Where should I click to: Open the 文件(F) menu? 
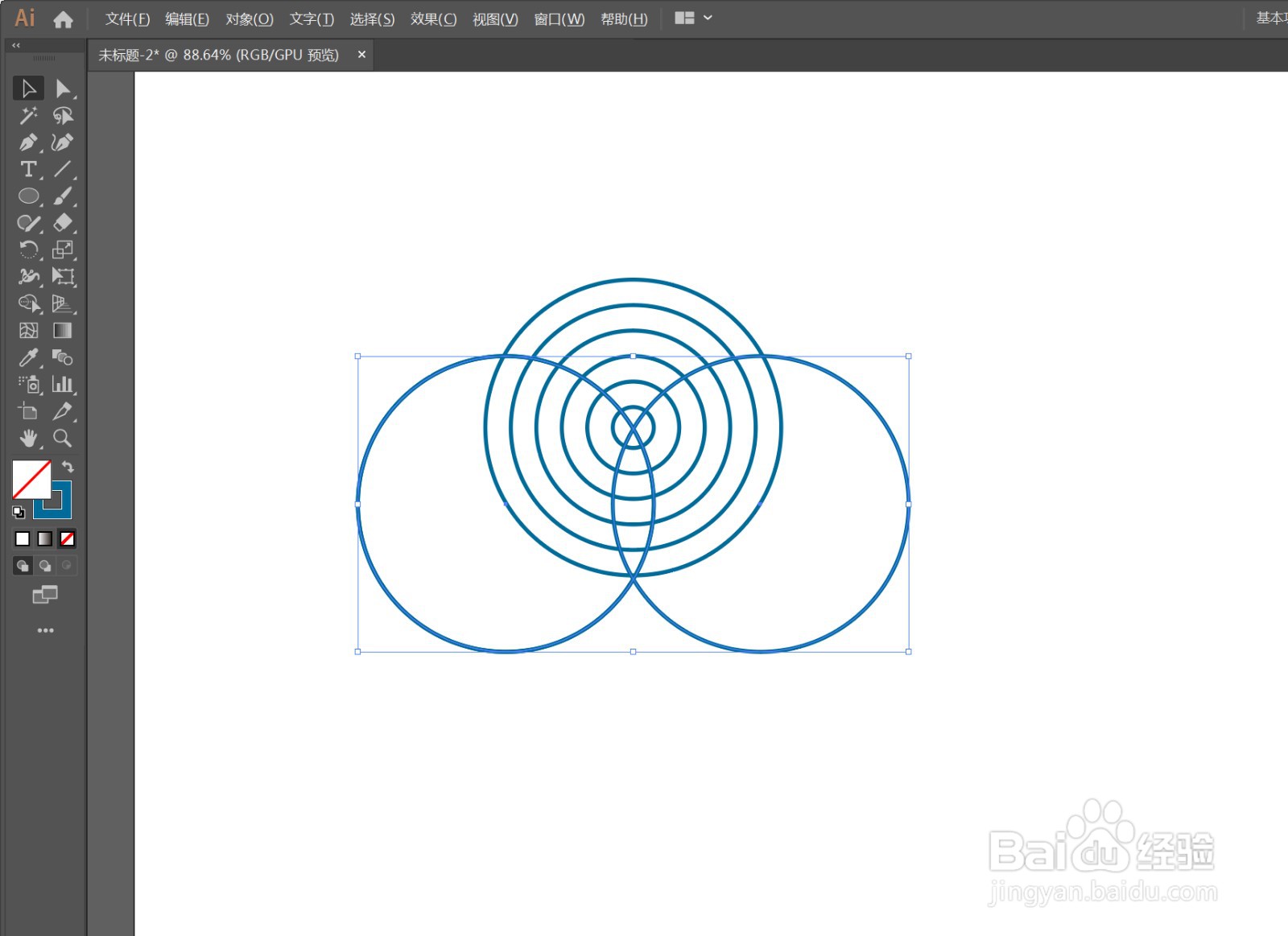(127, 19)
